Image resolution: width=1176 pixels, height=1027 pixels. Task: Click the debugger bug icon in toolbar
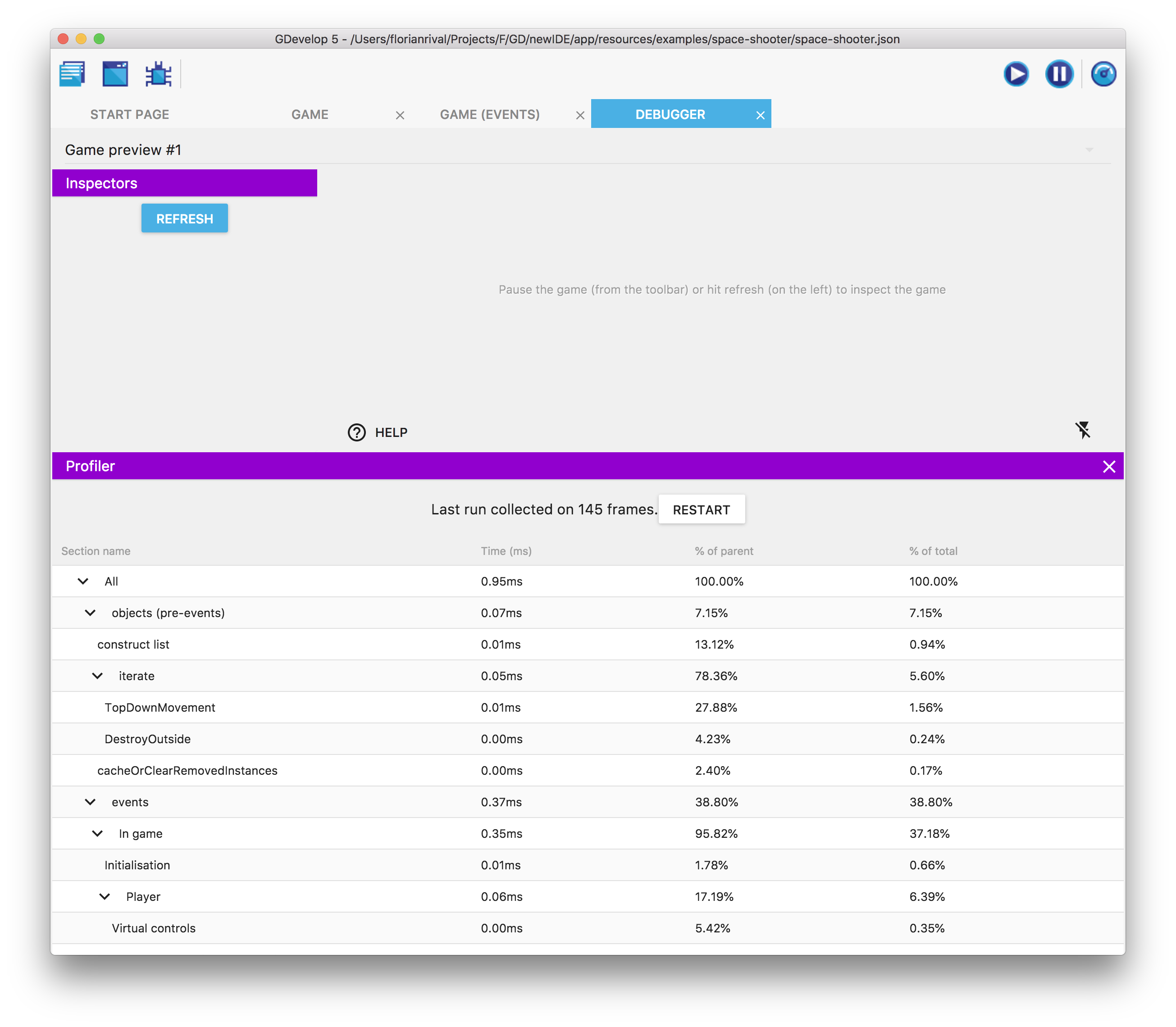click(x=158, y=74)
